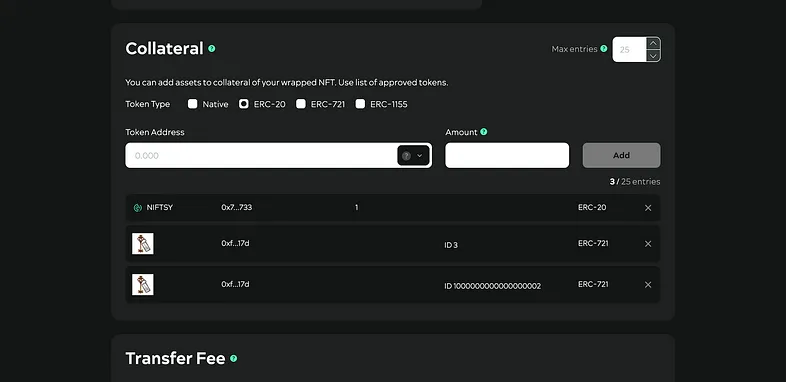
Task: Remove the NIFTSY ERC-20 entry
Action: [x=648, y=208]
